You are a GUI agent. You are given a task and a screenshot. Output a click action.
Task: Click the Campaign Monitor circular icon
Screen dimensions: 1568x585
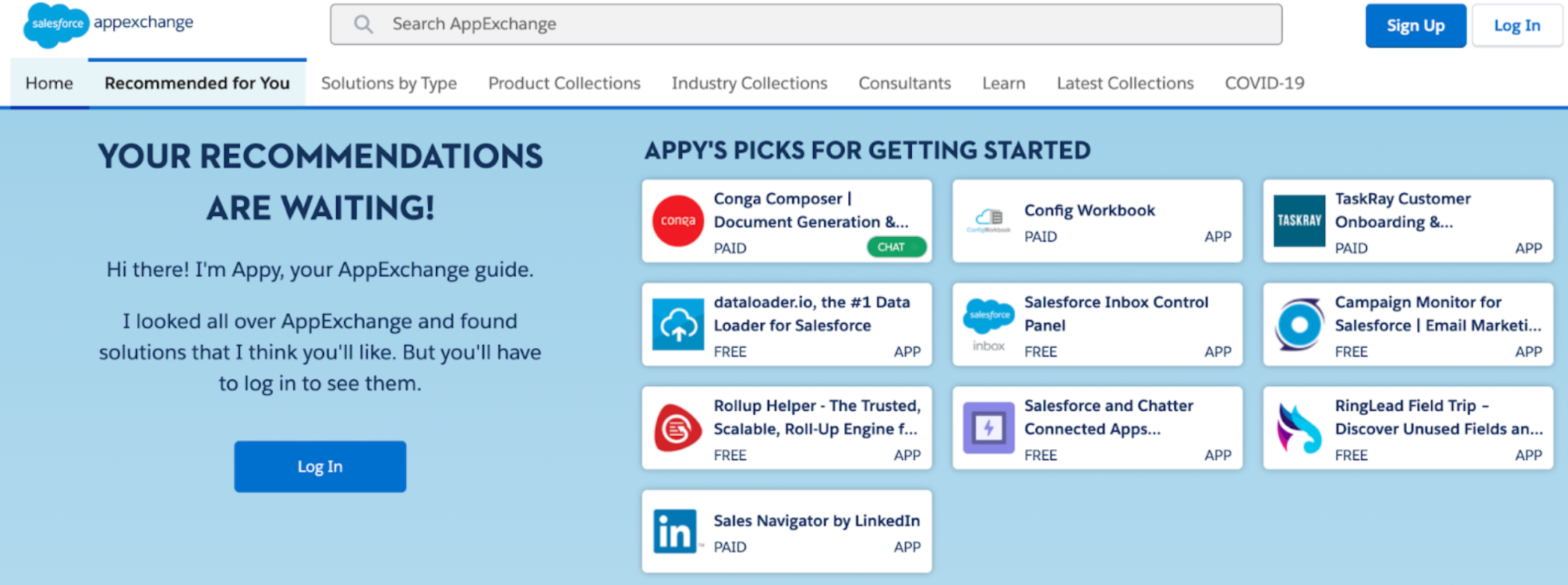coord(1299,324)
